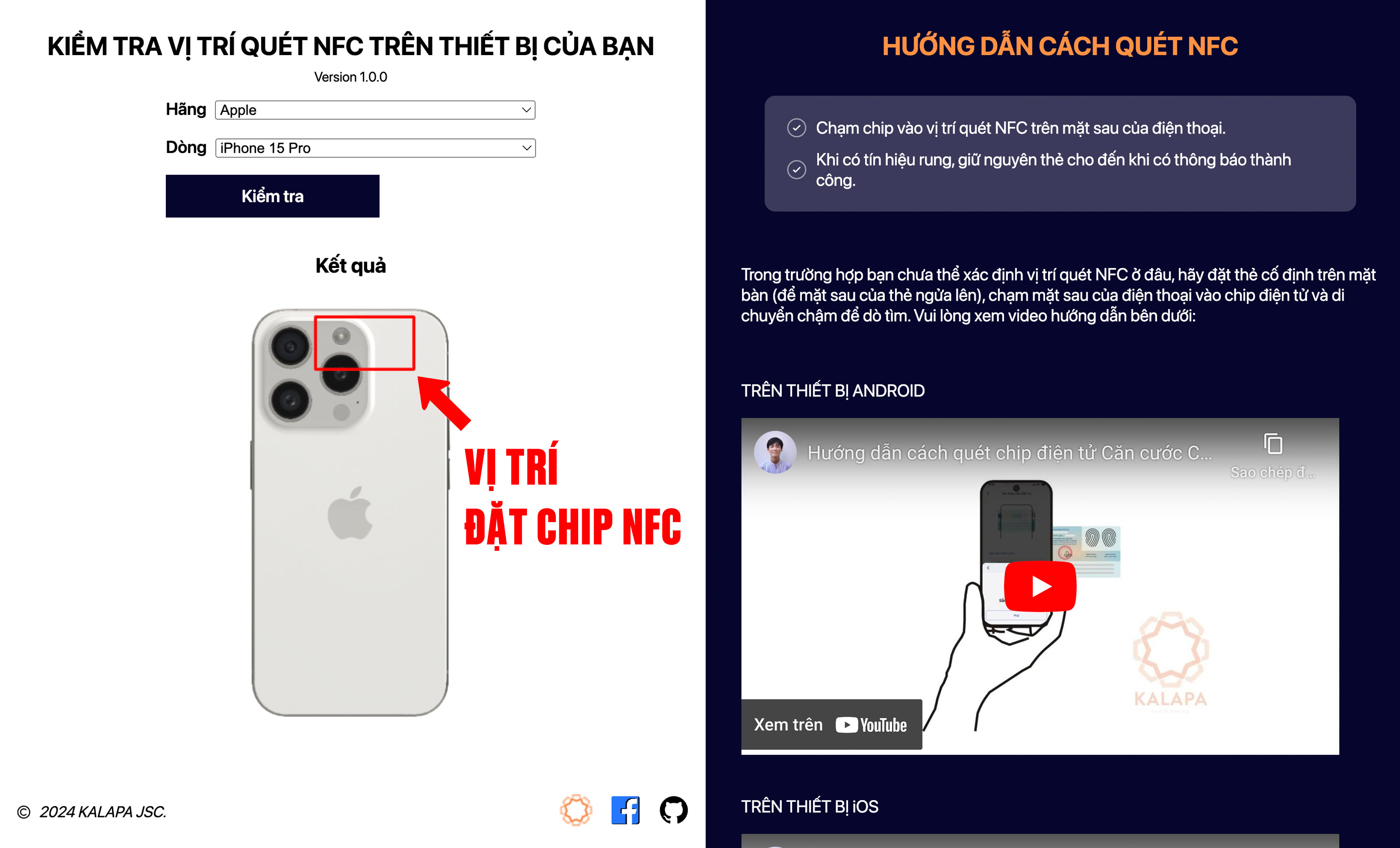
Task: Expand the Dòng model dropdown iPhone 15 Pro
Action: pos(375,148)
